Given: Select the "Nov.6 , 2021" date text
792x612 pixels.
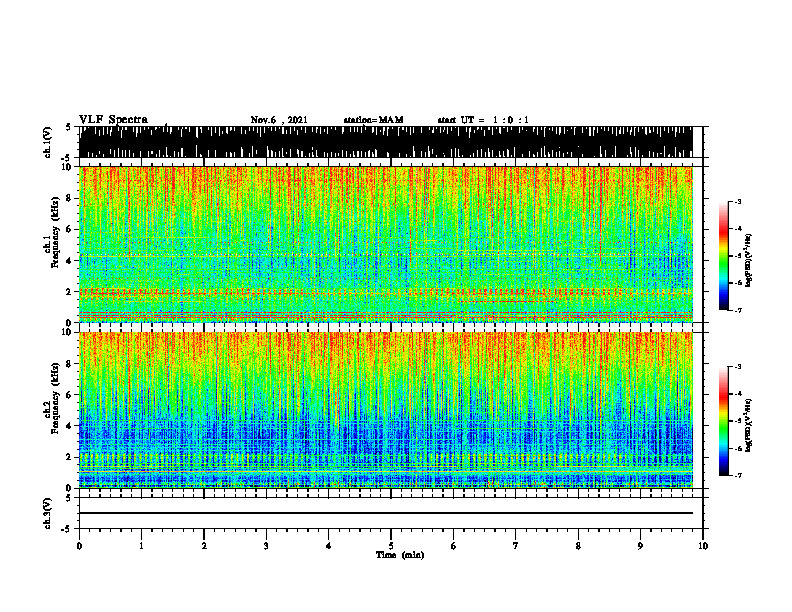Looking at the screenshot, I should (x=279, y=120).
